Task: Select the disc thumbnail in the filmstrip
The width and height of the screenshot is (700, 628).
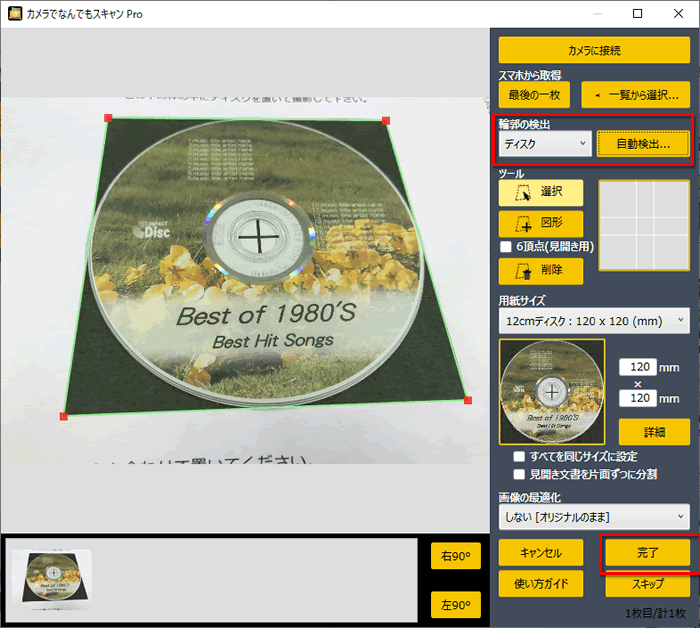Action: [52, 580]
